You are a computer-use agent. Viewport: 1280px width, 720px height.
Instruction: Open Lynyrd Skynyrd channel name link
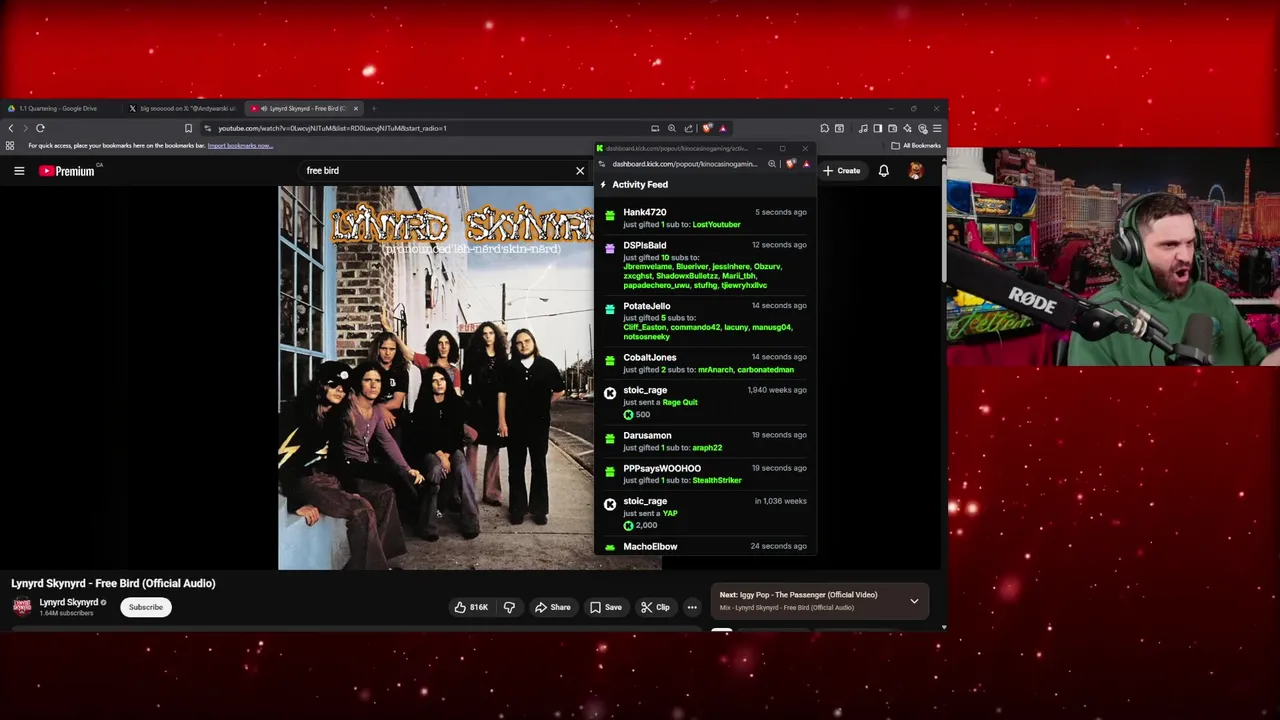tap(68, 602)
